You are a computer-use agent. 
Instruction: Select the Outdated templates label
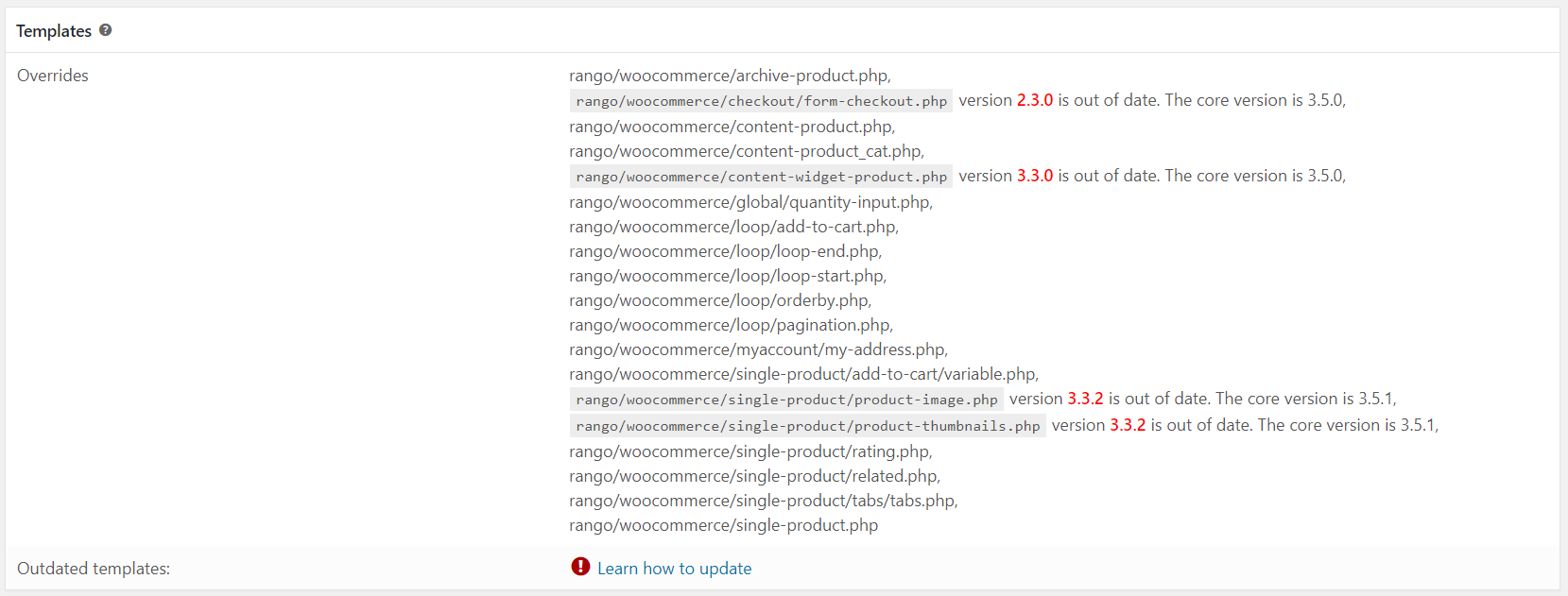[x=94, y=569]
